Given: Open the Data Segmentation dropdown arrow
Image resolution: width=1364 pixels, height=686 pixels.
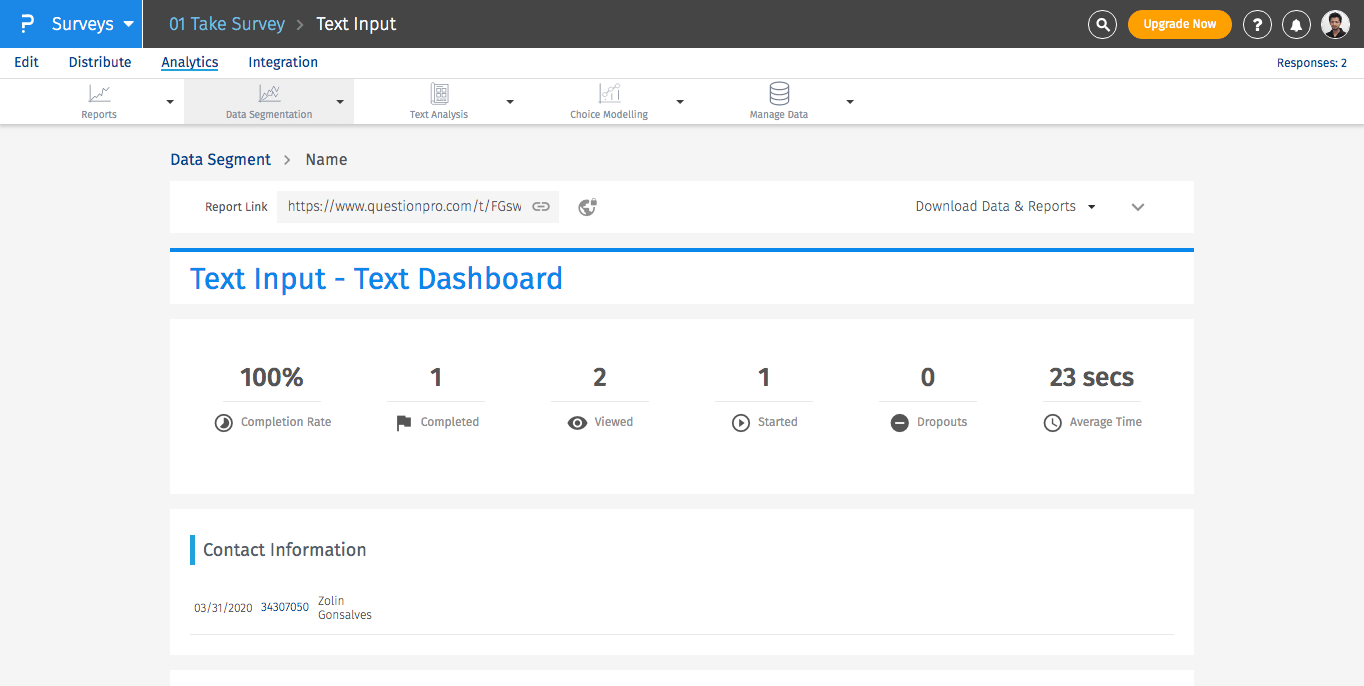Looking at the screenshot, I should point(340,102).
